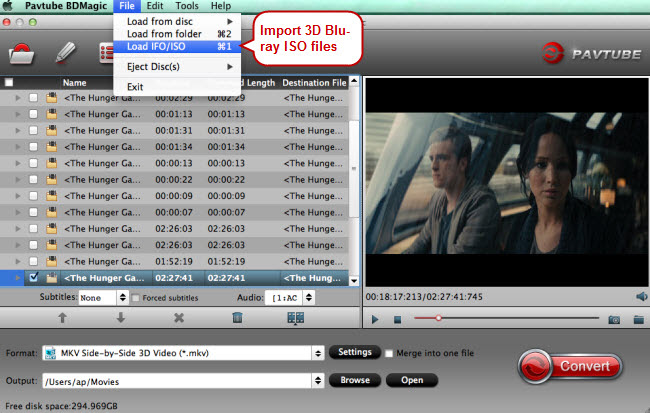Open Load from disc submenu
650x413 pixels.
point(177,21)
